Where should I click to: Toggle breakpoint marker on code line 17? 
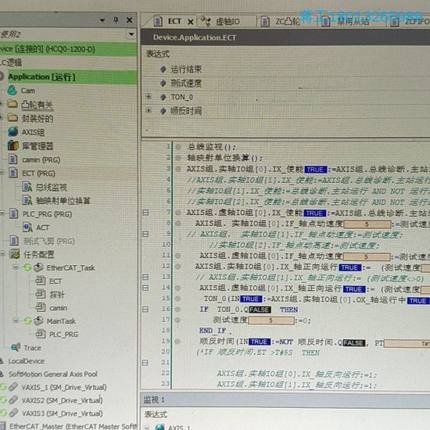pos(178,320)
